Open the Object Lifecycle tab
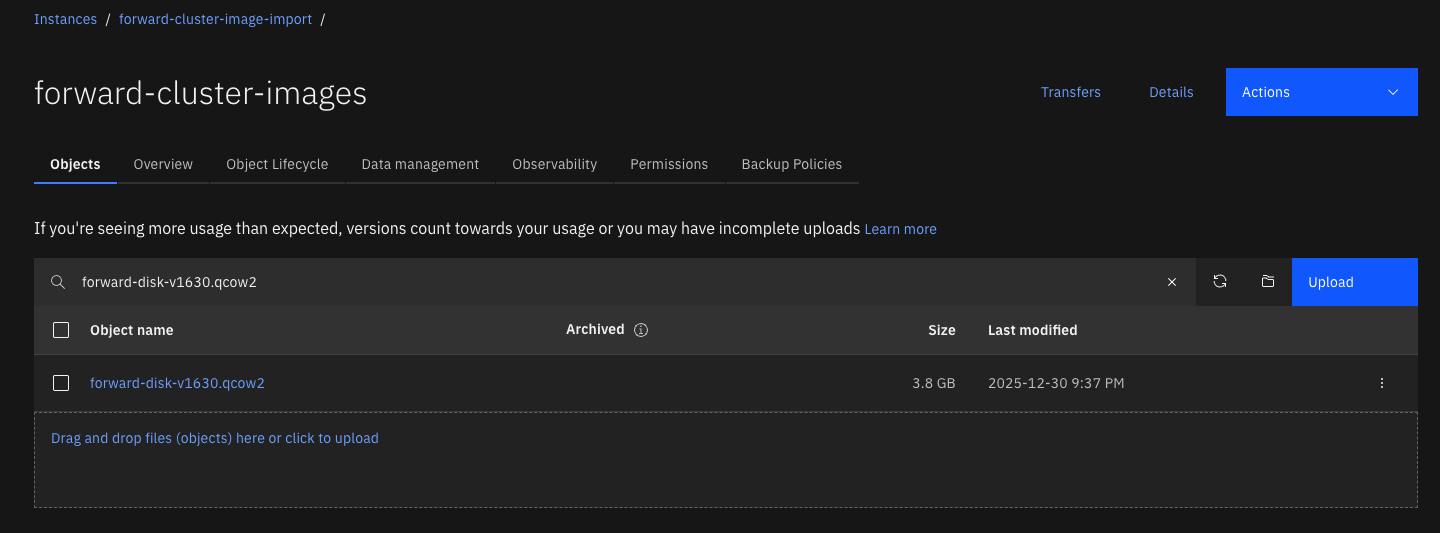The width and height of the screenshot is (1440, 533). pos(277,164)
